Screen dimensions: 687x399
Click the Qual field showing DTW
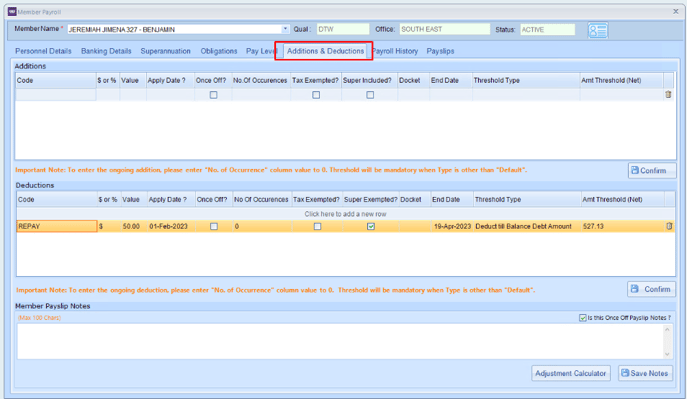343,29
